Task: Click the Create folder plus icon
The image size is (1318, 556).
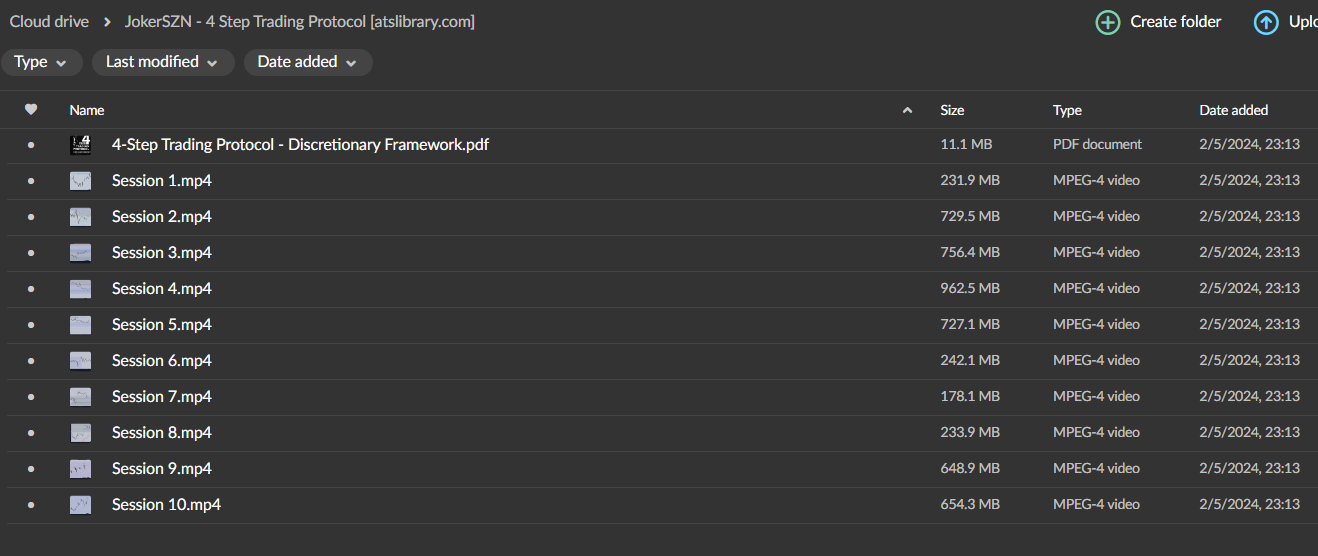Action: click(x=1108, y=22)
